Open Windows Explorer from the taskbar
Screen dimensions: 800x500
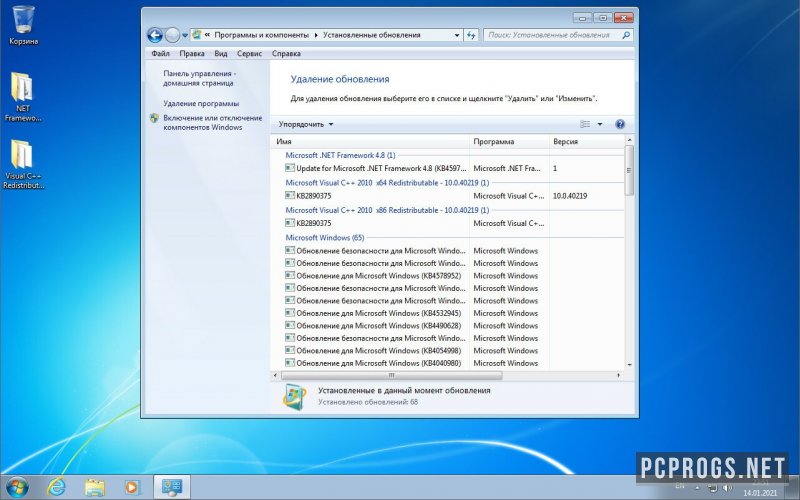[x=94, y=487]
